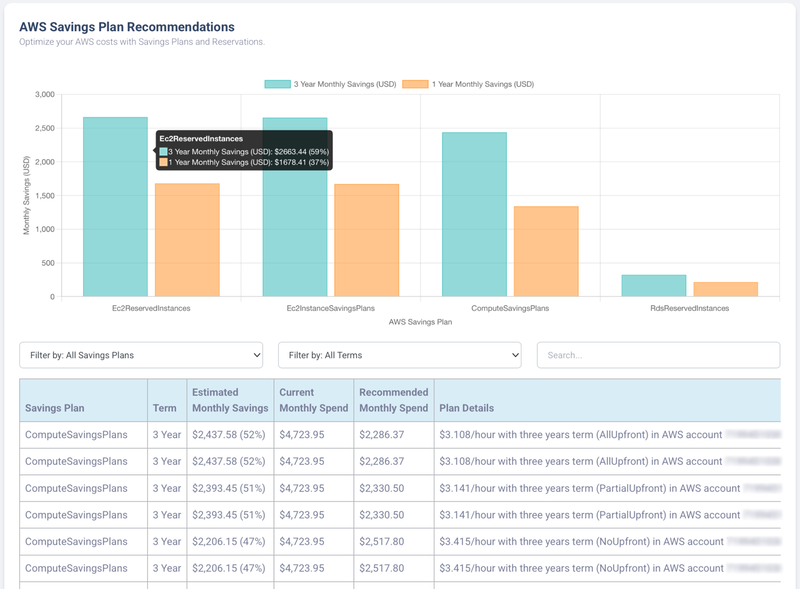The height and width of the screenshot is (589, 800).
Task: Sort by the Savings Plan column header
Action: click(84, 400)
